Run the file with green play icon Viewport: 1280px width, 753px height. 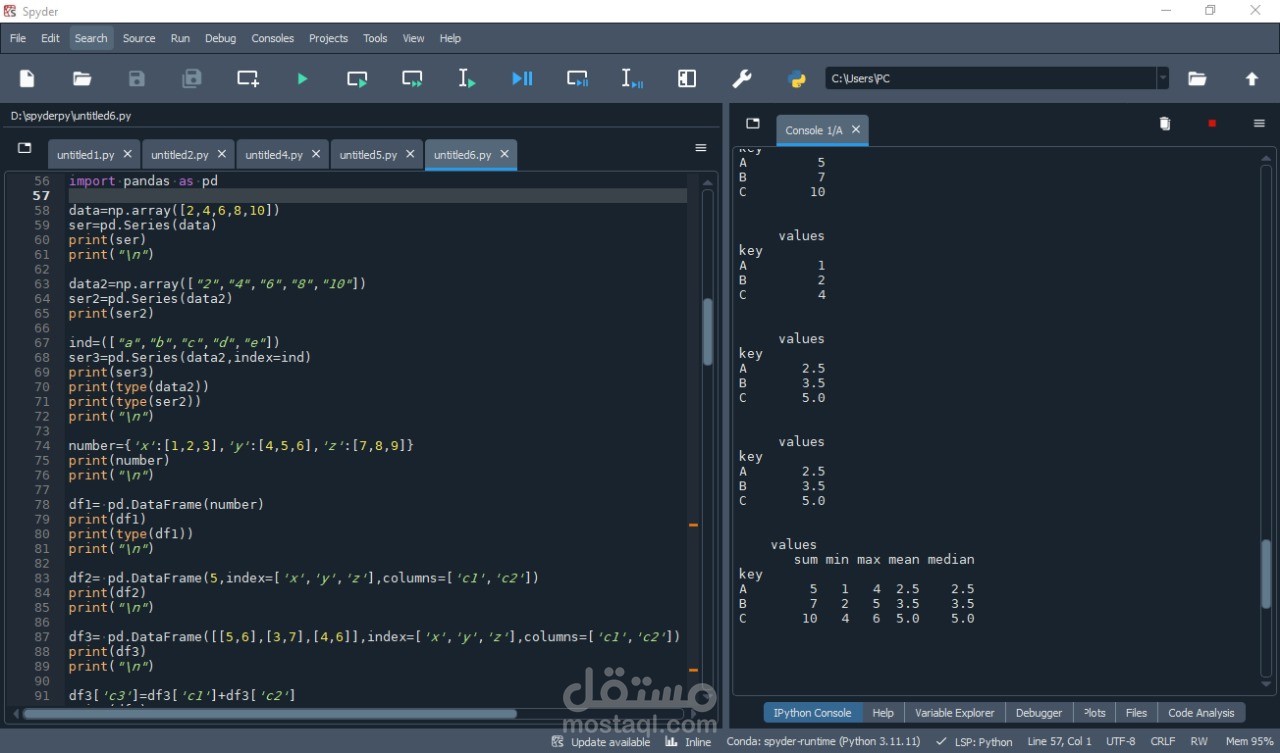(x=302, y=79)
